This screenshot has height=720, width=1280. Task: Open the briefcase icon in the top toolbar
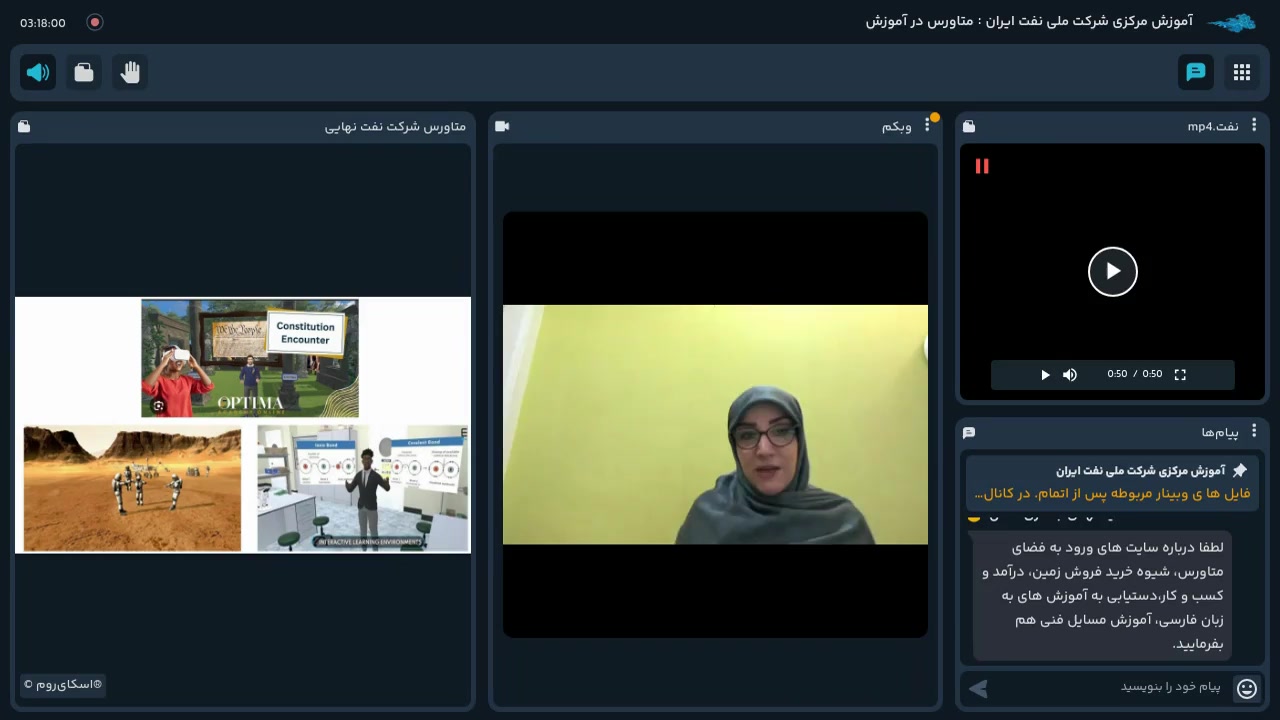(x=84, y=72)
